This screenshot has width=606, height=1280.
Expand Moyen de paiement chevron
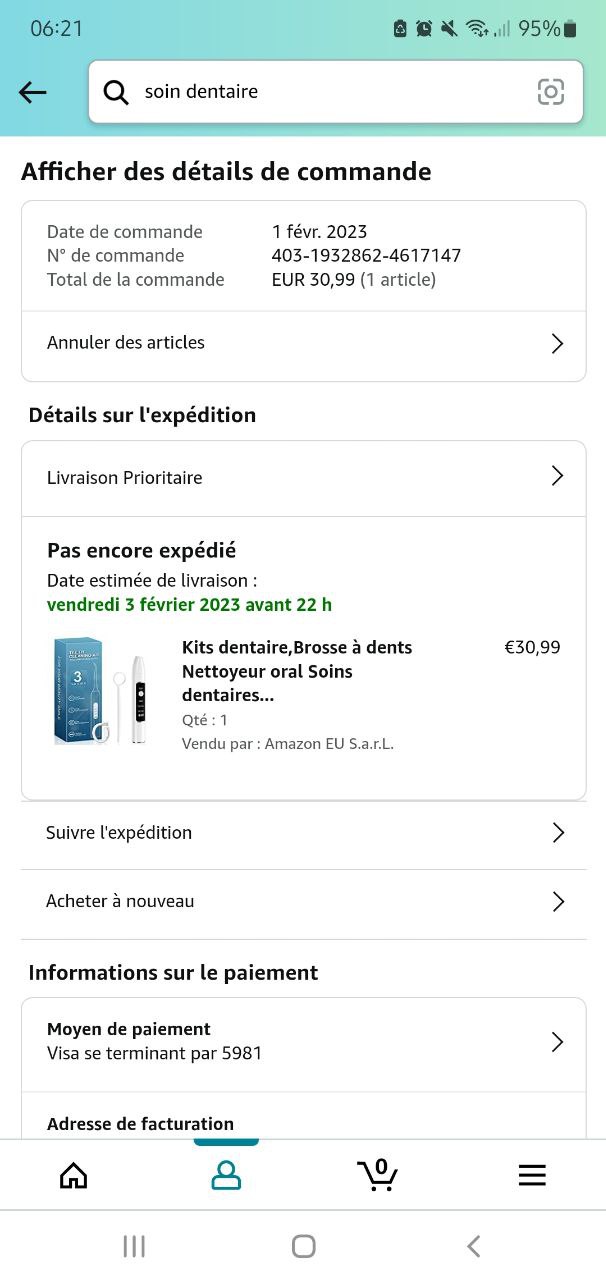(x=557, y=1042)
